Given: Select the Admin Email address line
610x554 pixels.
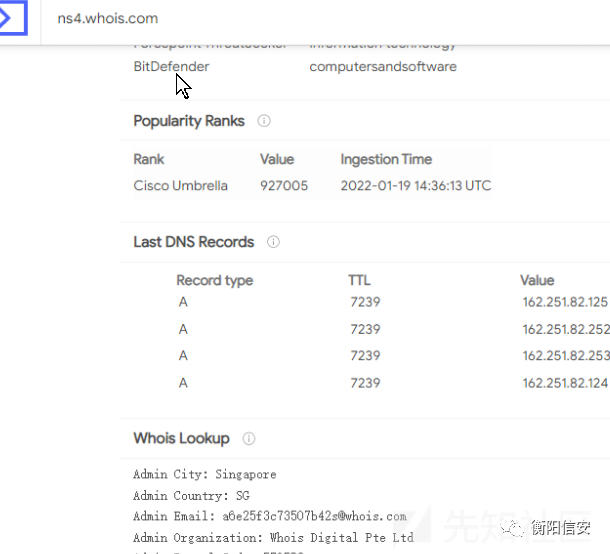Looking at the screenshot, I should coord(270,516).
